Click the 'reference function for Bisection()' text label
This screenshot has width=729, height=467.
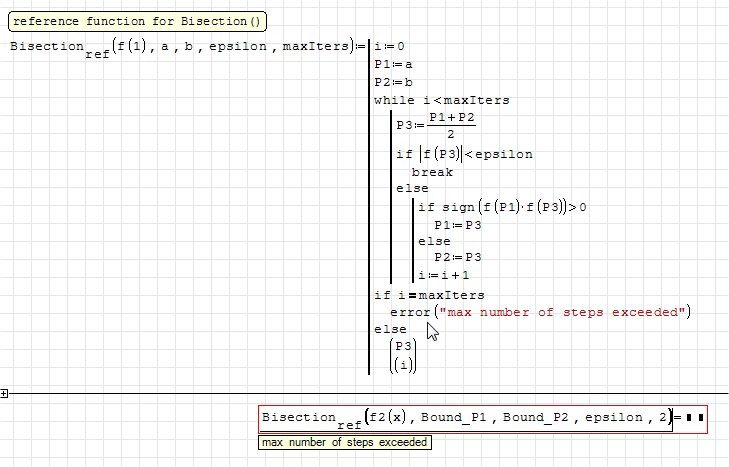pos(139,21)
